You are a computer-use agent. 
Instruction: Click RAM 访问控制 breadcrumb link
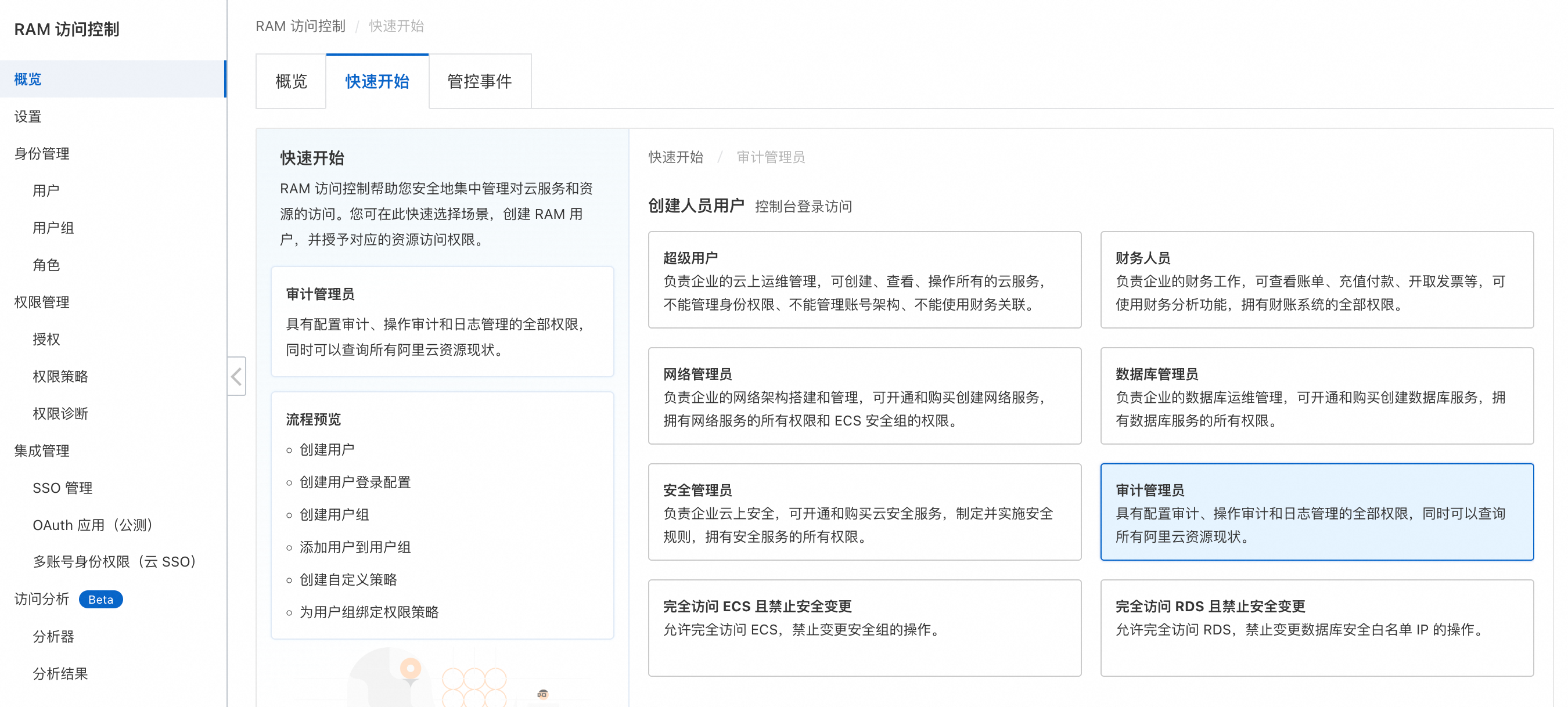pos(300,26)
